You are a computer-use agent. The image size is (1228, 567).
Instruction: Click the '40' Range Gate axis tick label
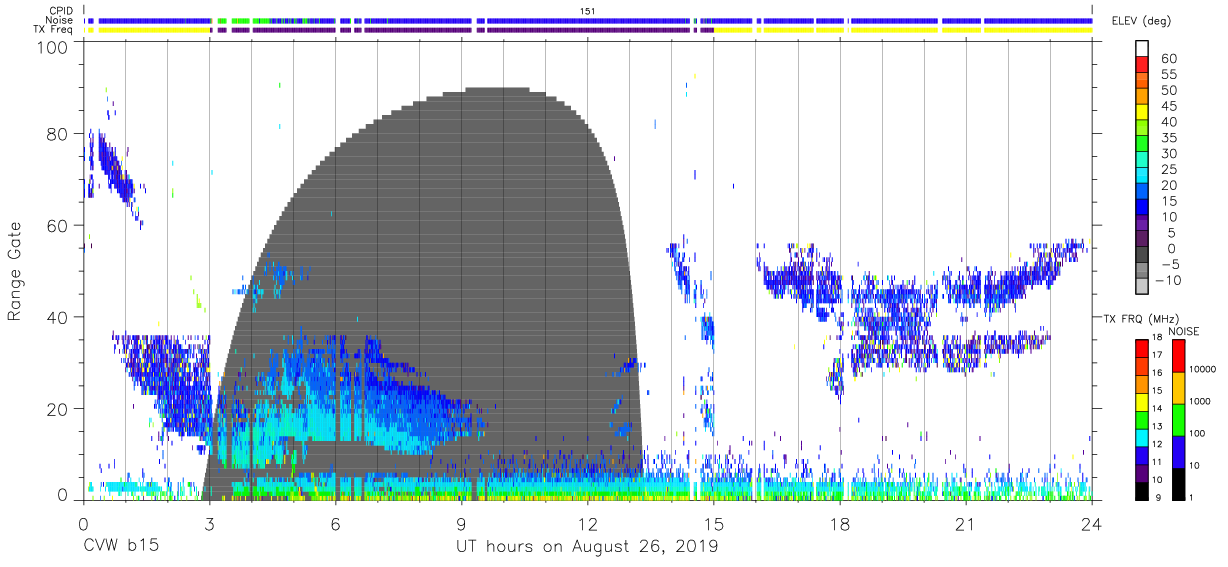coord(57,317)
